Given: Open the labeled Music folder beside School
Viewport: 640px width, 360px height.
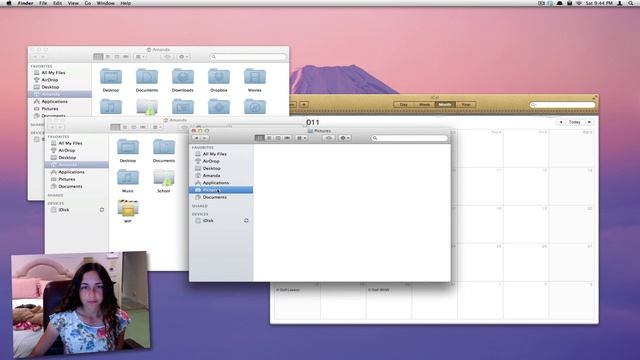Looking at the screenshot, I should 128,181.
